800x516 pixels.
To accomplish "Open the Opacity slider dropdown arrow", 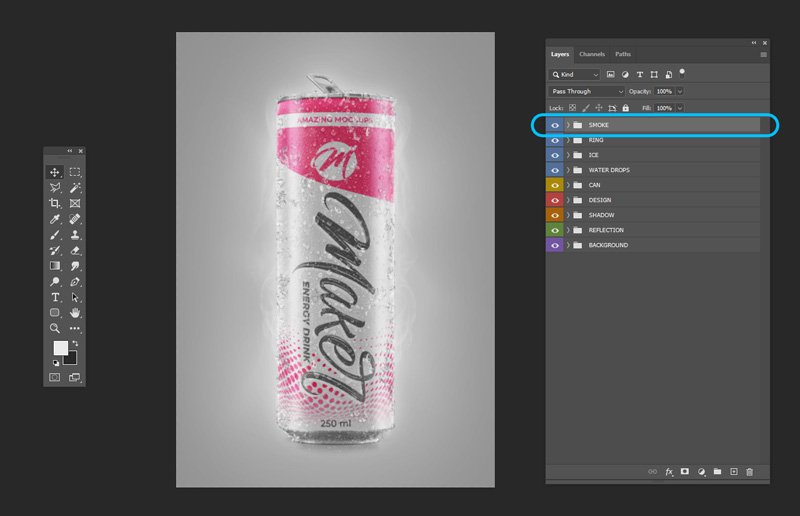I will (x=680, y=91).
